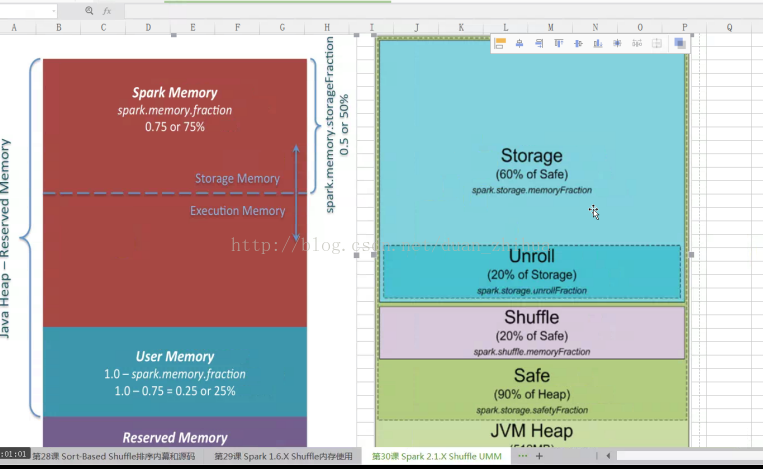Select column E header
The width and height of the screenshot is (763, 469).
pyautogui.click(x=193, y=28)
